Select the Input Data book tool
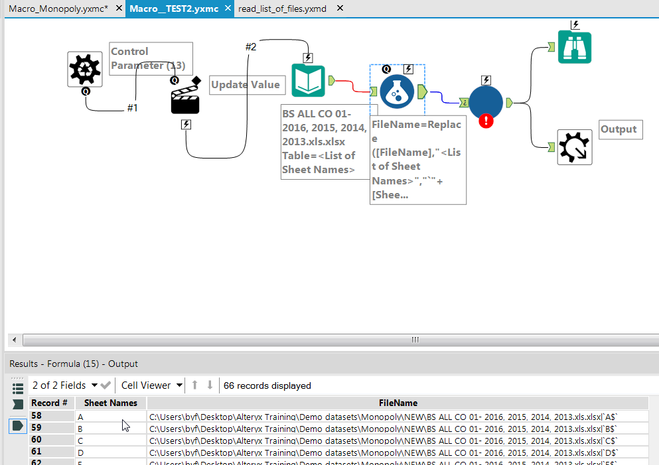Viewport: 659px width, 465px height. [308, 80]
